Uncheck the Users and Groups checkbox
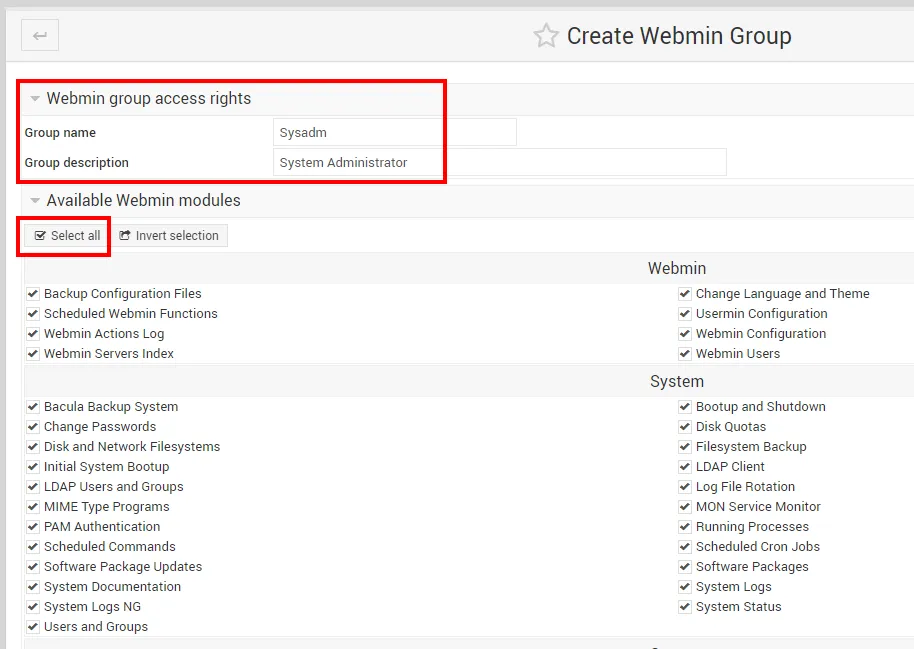914x649 pixels. click(33, 627)
